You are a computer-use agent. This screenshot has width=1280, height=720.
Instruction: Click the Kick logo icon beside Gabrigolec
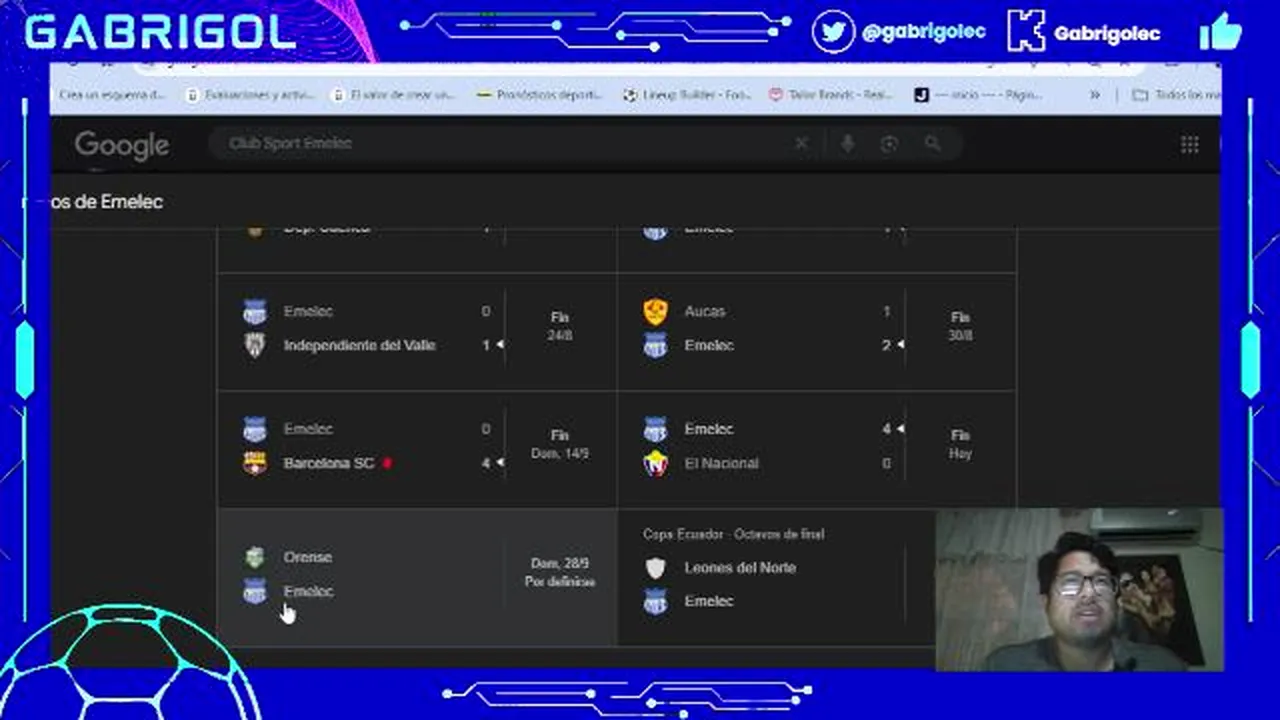pos(1025,31)
